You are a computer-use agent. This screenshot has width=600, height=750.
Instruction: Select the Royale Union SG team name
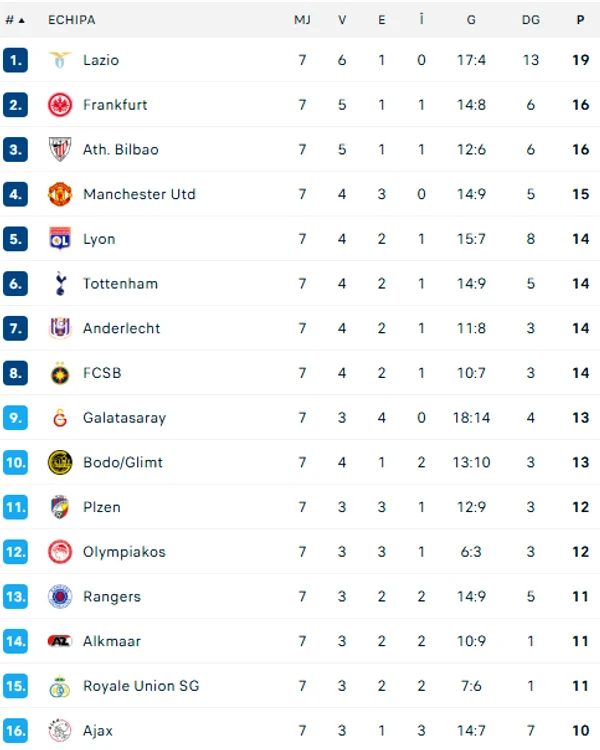141,686
